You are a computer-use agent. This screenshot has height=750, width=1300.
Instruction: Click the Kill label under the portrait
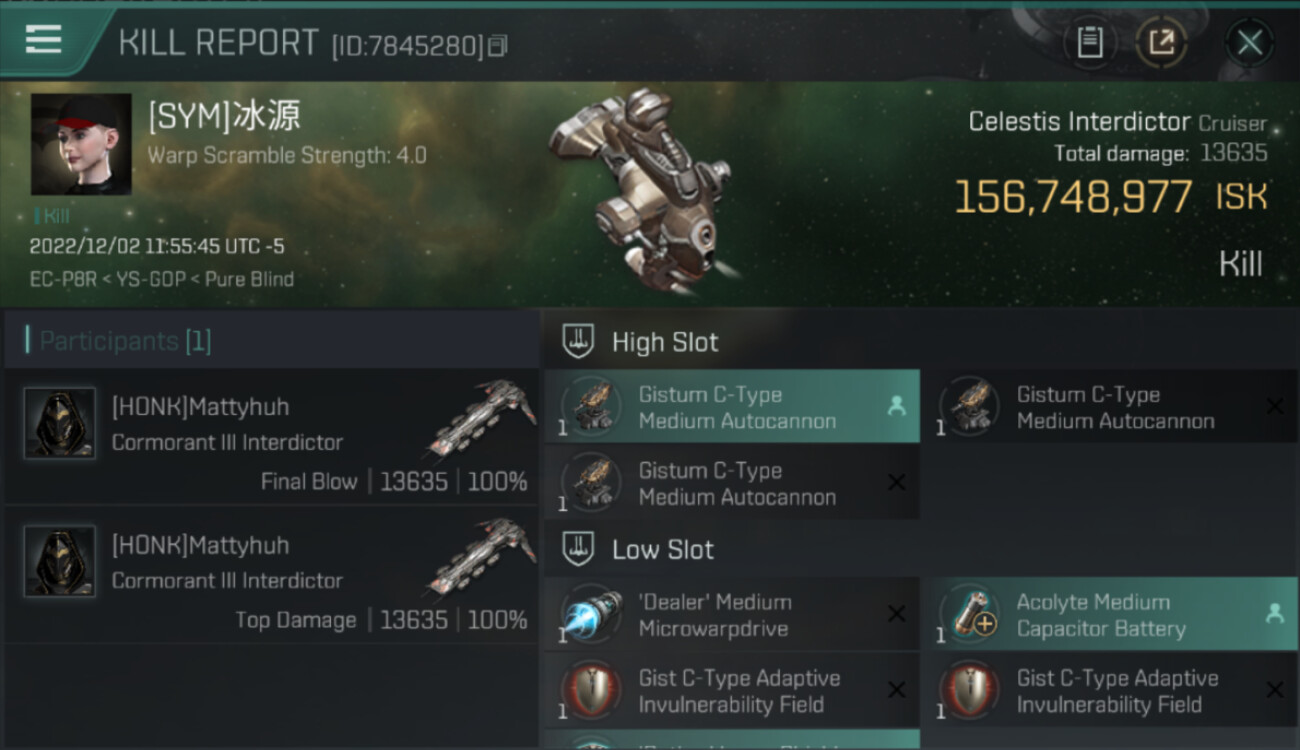(x=56, y=215)
